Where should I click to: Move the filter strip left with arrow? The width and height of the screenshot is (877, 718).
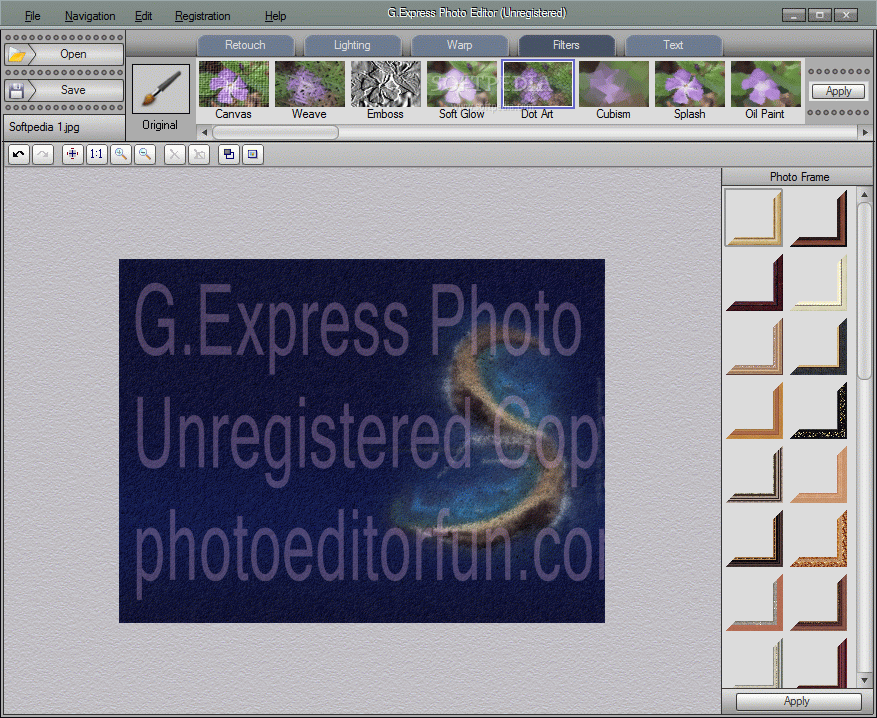coord(204,133)
